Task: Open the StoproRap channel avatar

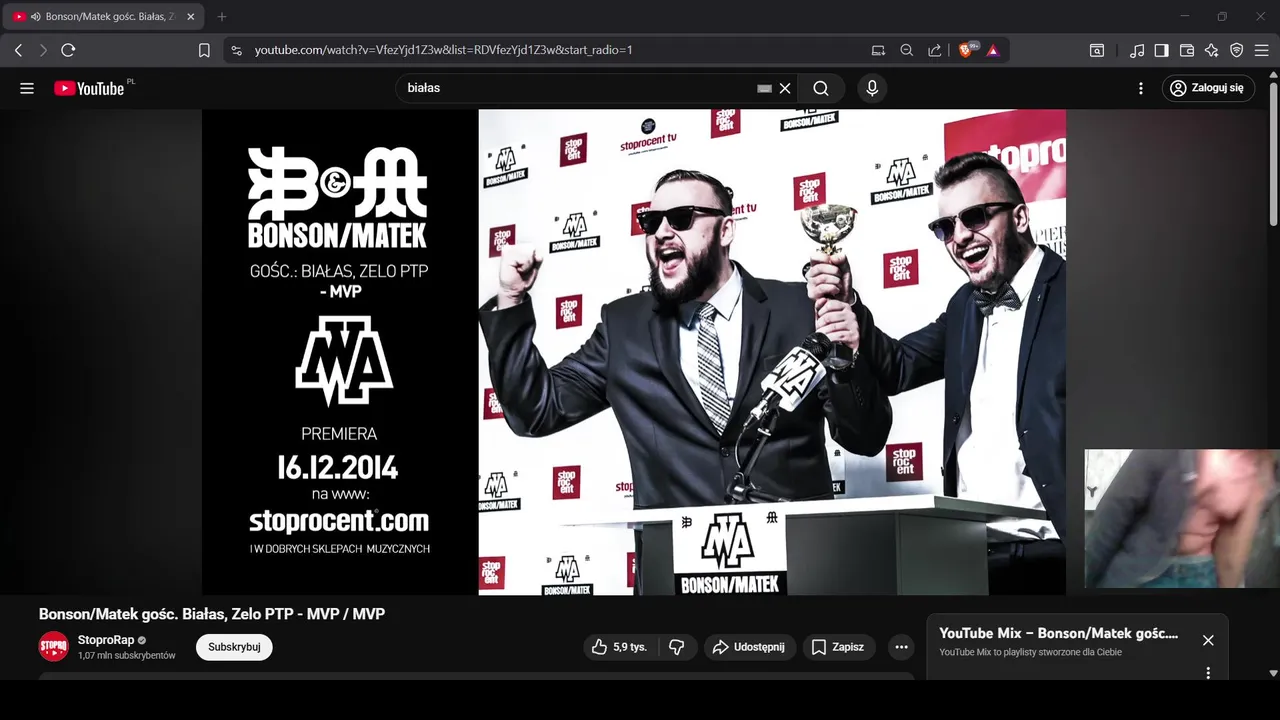Action: tap(54, 647)
